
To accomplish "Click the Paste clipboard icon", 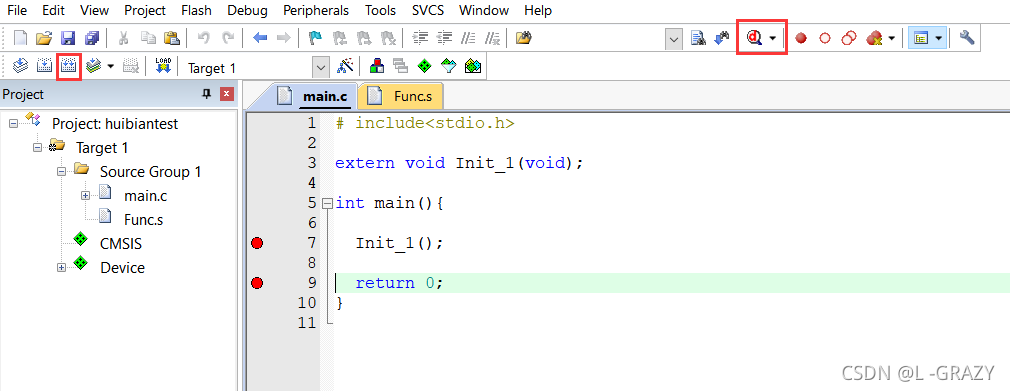I will click(171, 38).
